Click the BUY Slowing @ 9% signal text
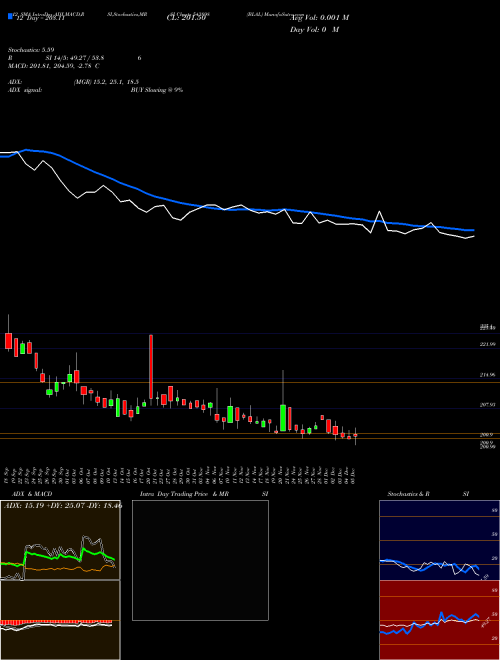The image size is (500, 660). click(x=157, y=90)
